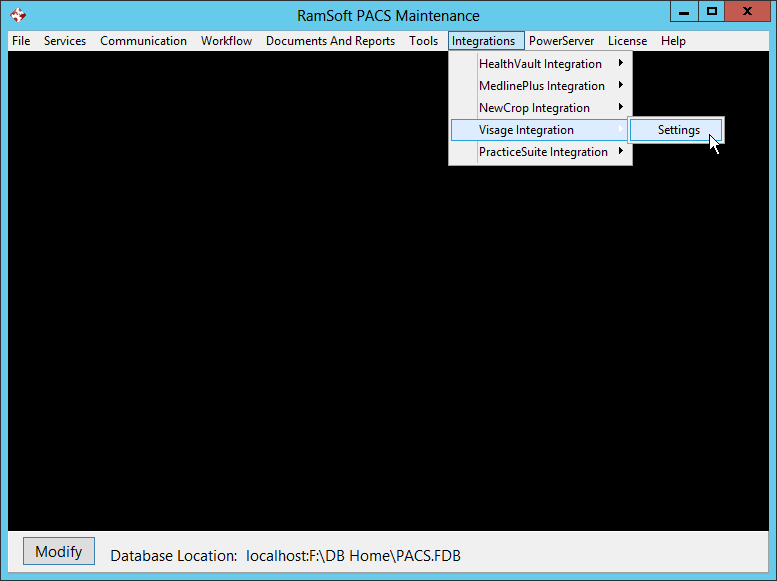Viewport: 777px width, 581px height.
Task: Expand MedlinePlus Integration submenu
Action: pyautogui.click(x=541, y=86)
